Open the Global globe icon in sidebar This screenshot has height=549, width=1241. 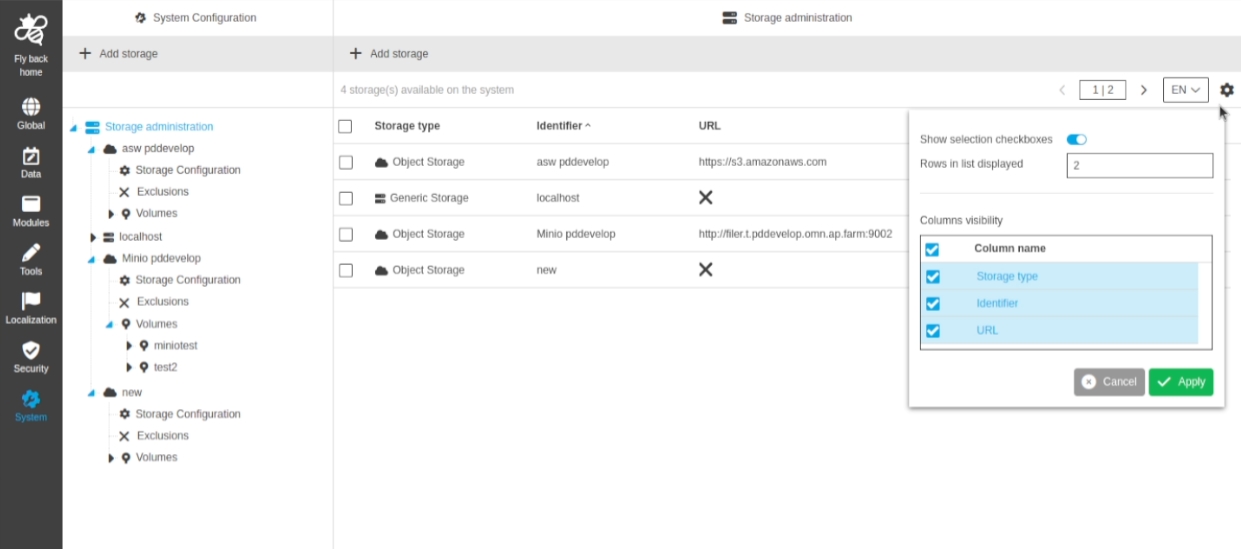click(31, 107)
